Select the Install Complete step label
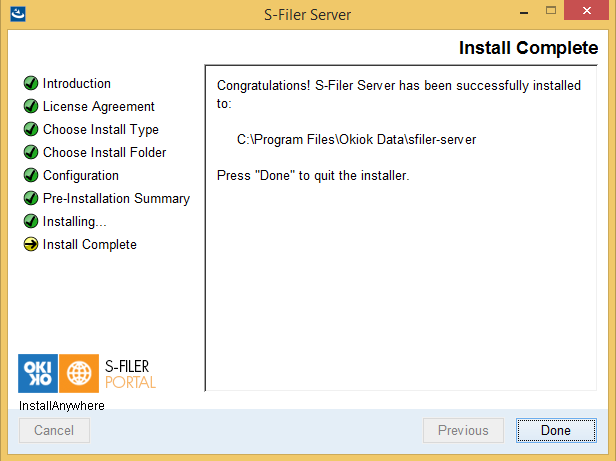 click(90, 244)
